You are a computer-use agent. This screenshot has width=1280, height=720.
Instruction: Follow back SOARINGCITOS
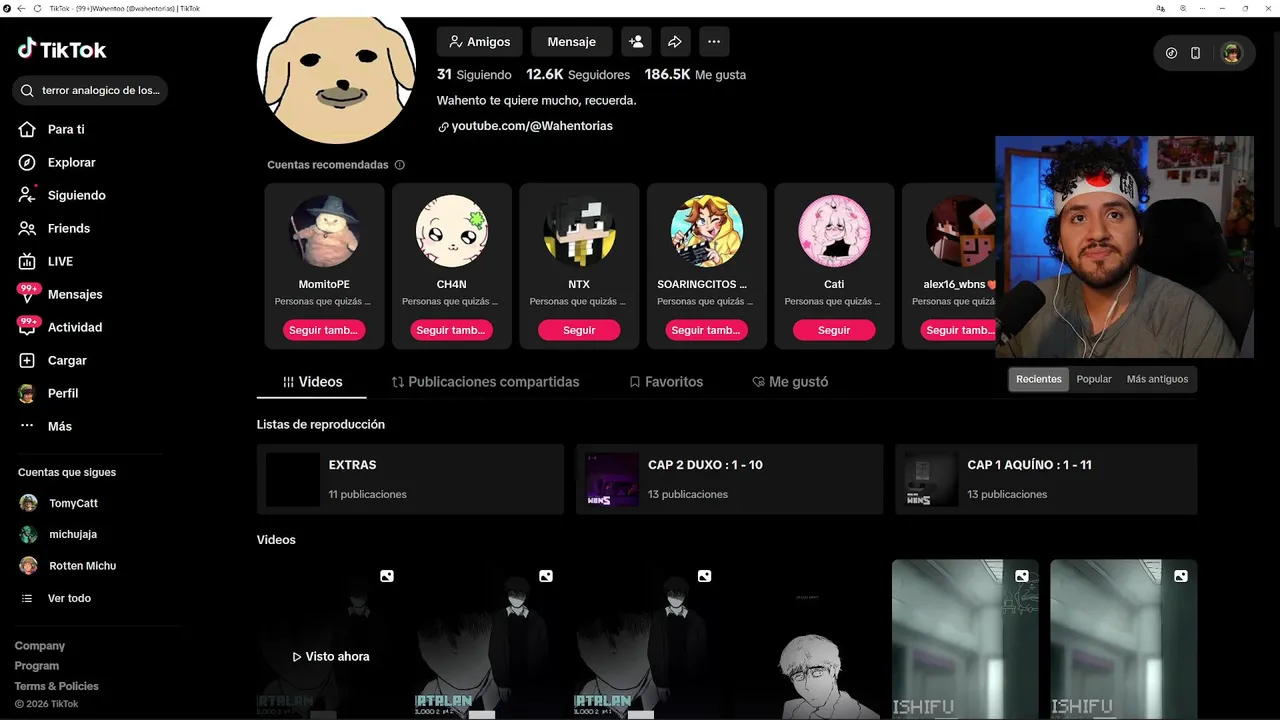click(x=707, y=330)
